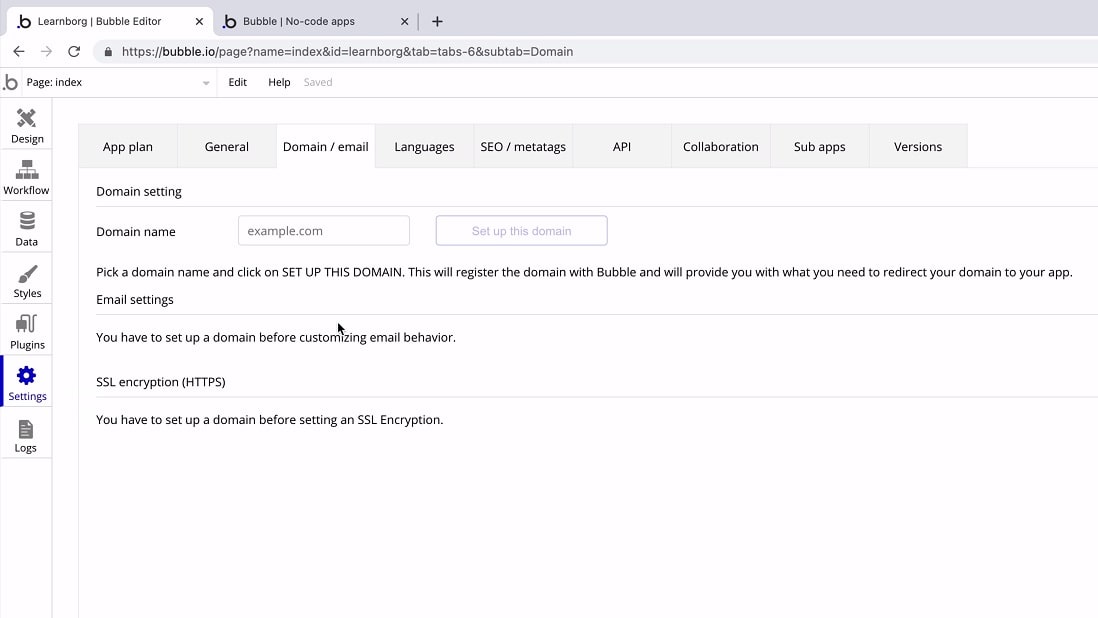Image resolution: width=1098 pixels, height=618 pixels.
Task: Click the SSL encryption (HTTPS) heading
Action: [x=160, y=382]
